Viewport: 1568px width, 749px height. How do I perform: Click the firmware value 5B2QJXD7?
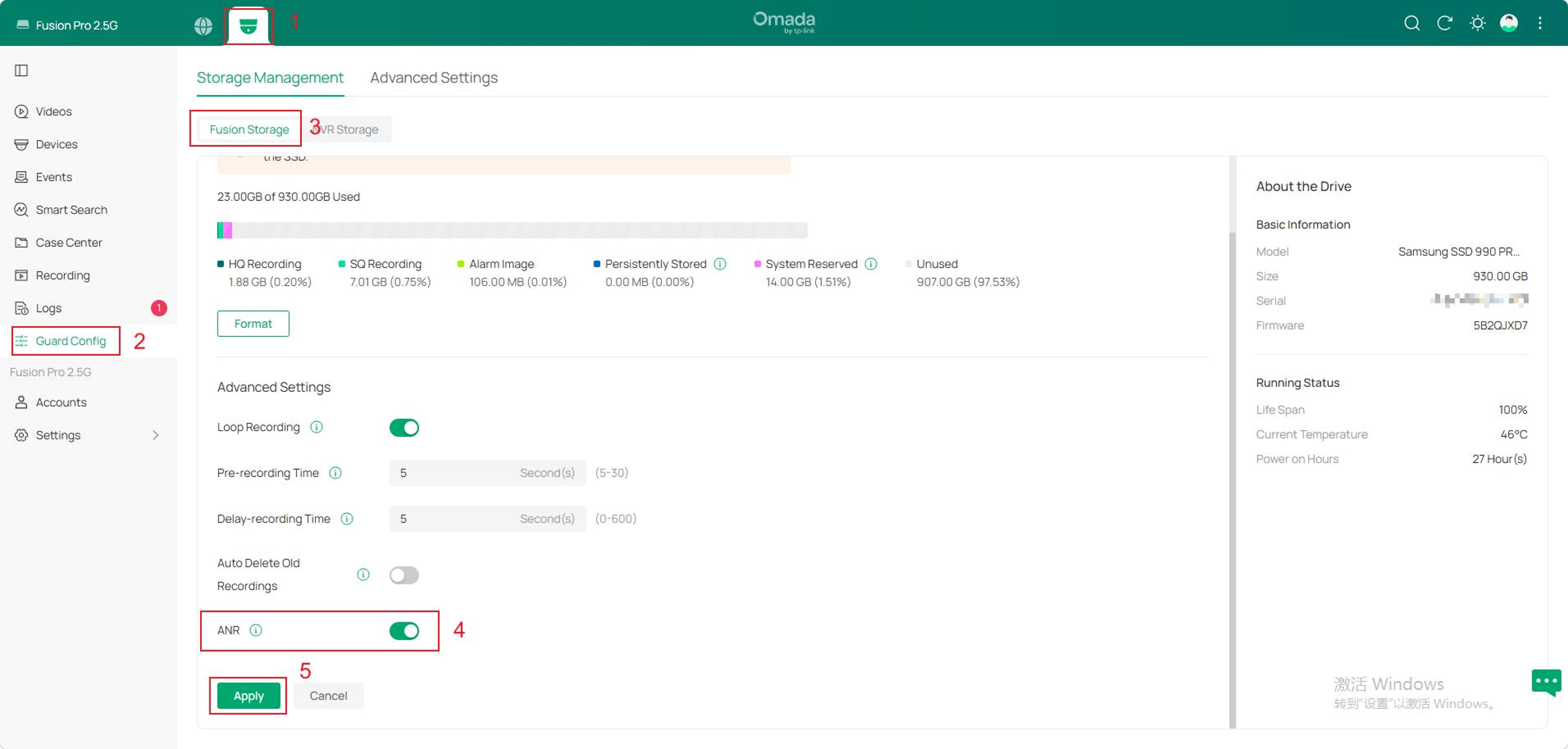click(1500, 326)
